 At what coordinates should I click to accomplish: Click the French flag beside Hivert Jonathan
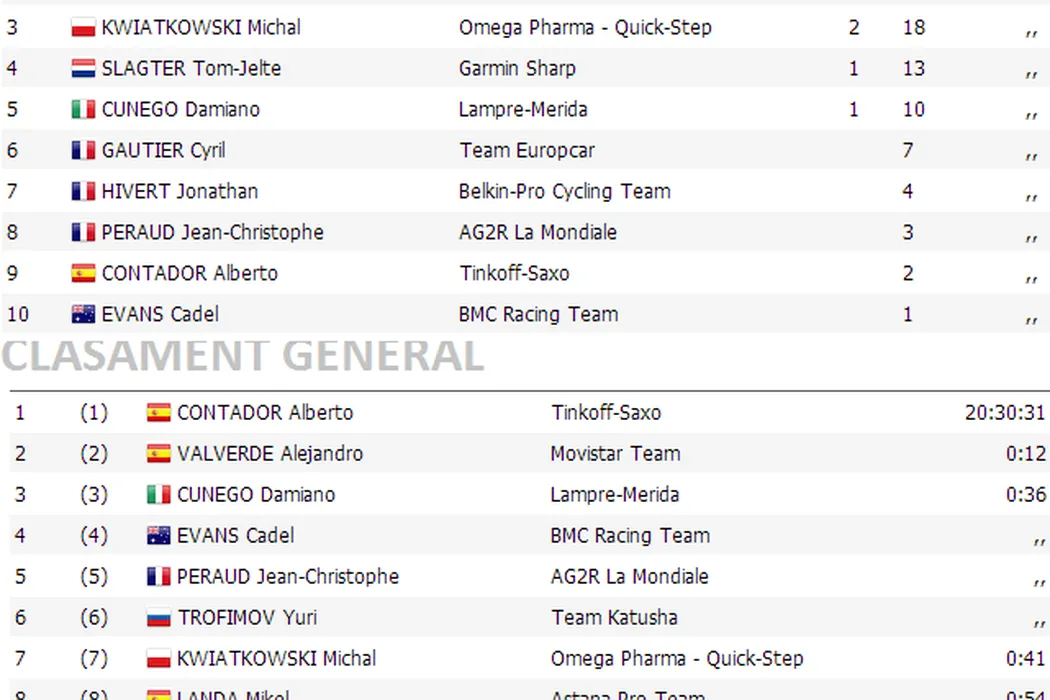[x=83, y=192]
